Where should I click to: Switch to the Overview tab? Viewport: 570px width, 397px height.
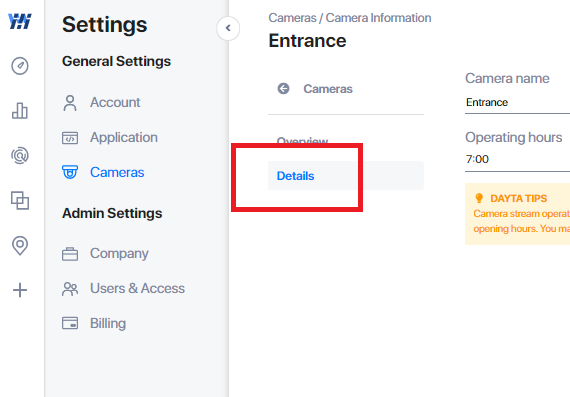[302, 141]
